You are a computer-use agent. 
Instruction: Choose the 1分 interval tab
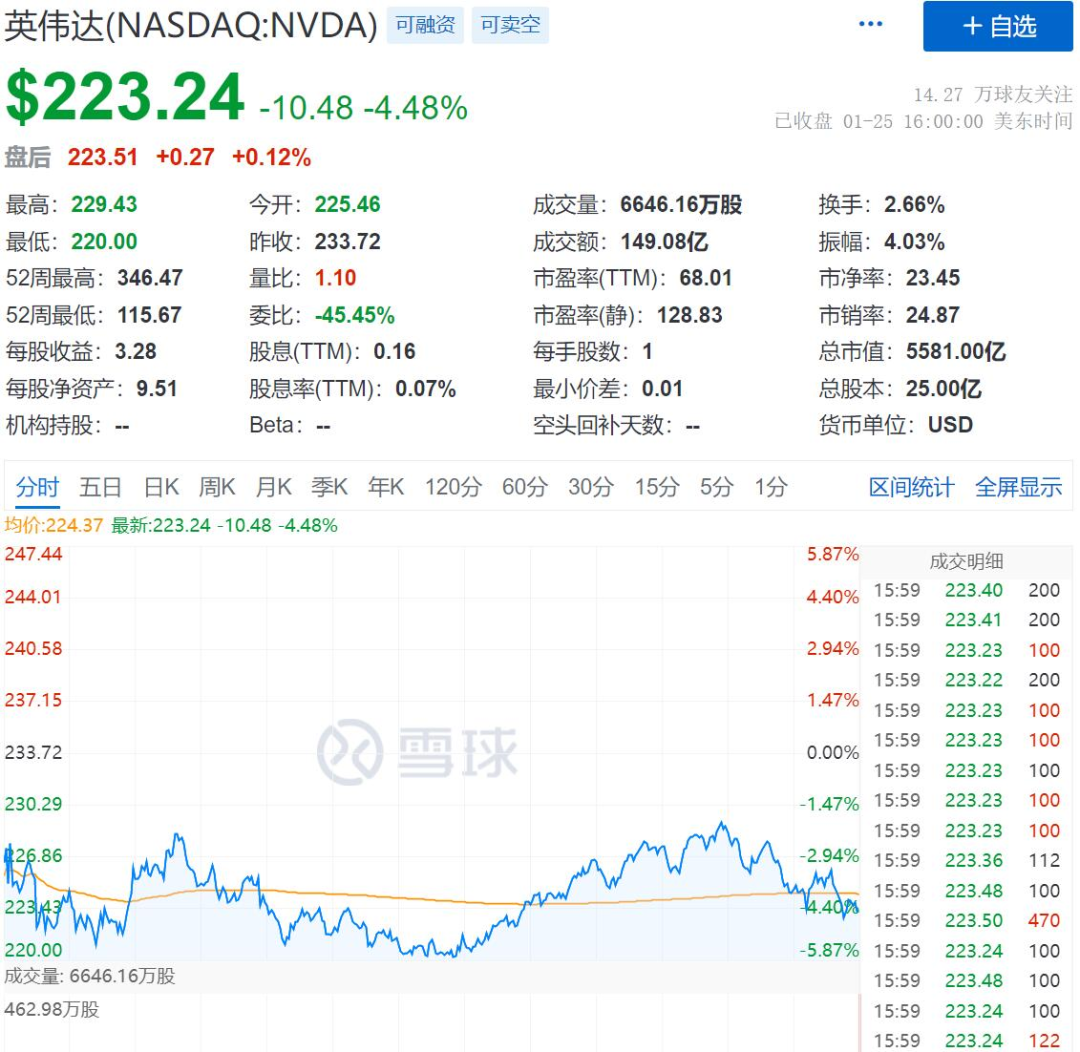click(771, 487)
